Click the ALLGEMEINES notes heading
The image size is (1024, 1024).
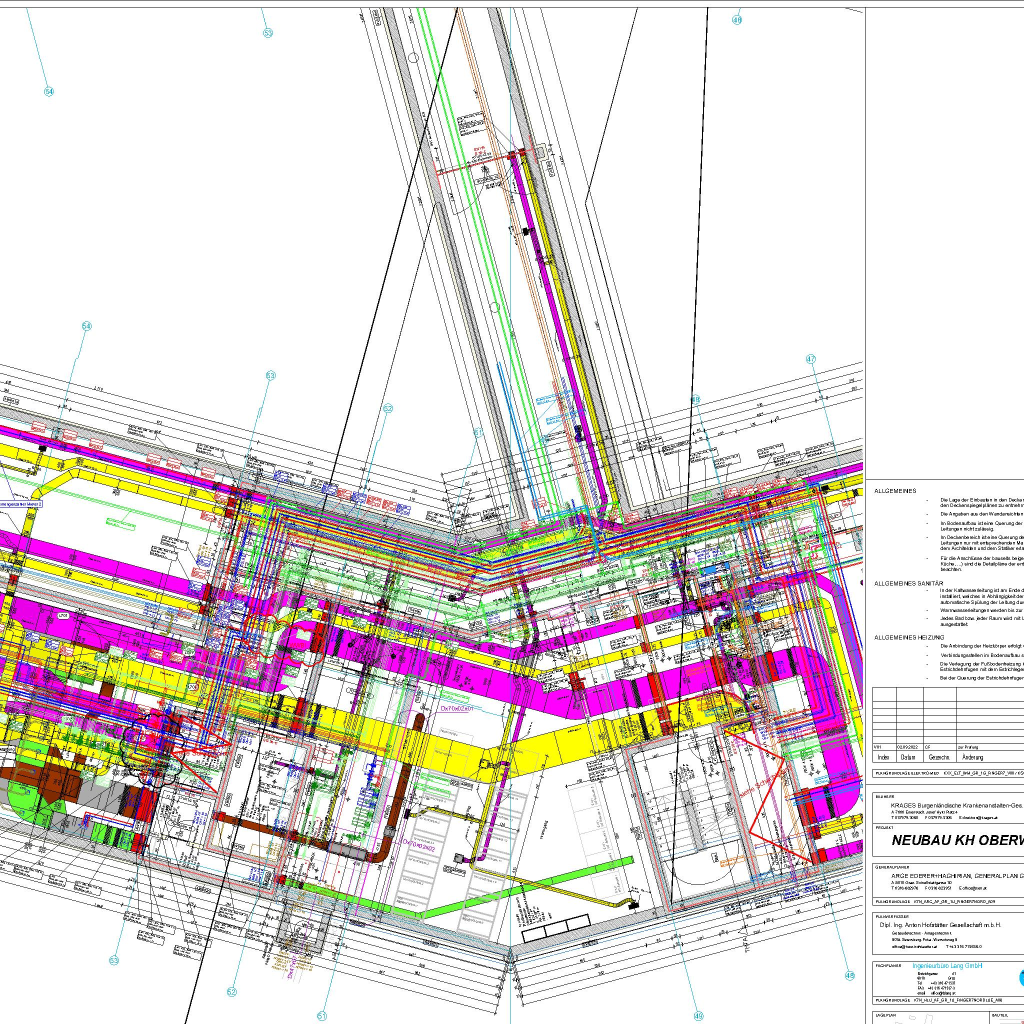coord(895,491)
